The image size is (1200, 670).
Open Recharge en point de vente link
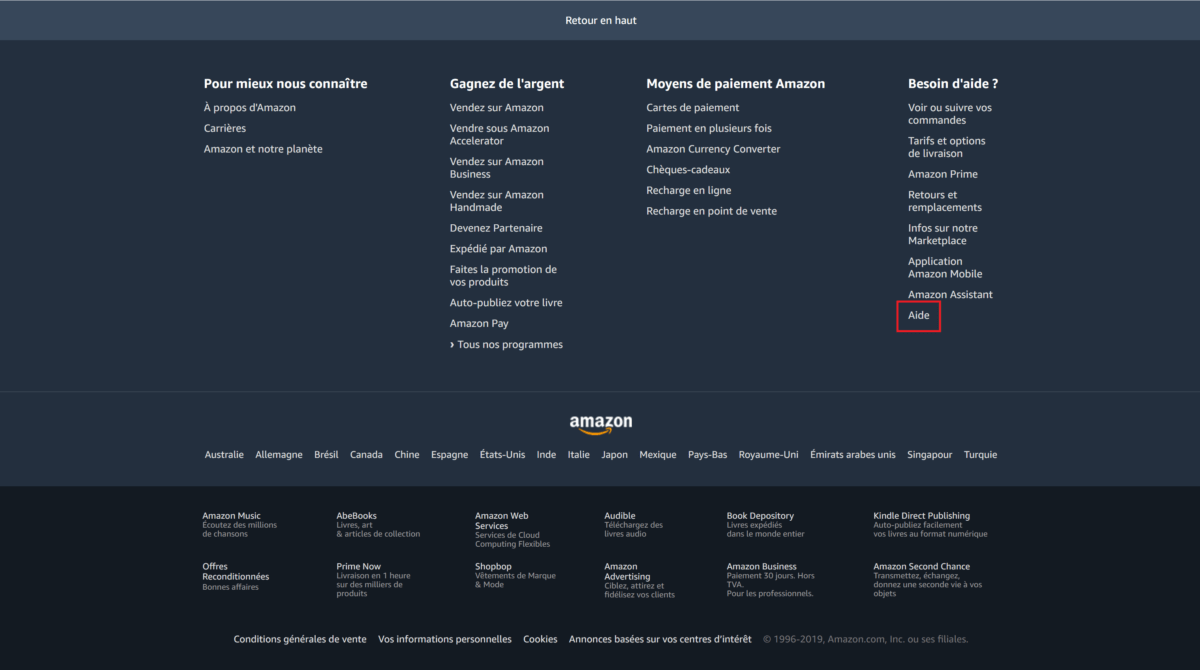click(712, 211)
